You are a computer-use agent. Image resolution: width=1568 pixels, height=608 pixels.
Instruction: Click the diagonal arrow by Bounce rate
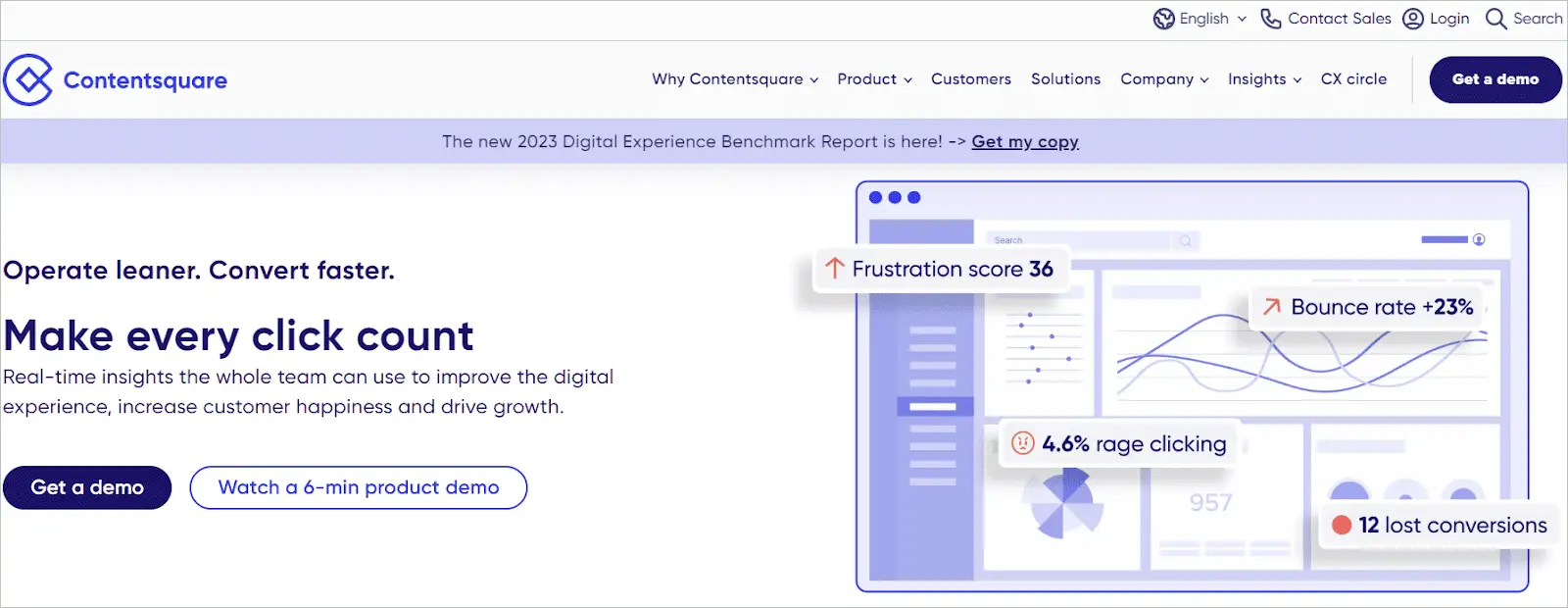point(1272,307)
